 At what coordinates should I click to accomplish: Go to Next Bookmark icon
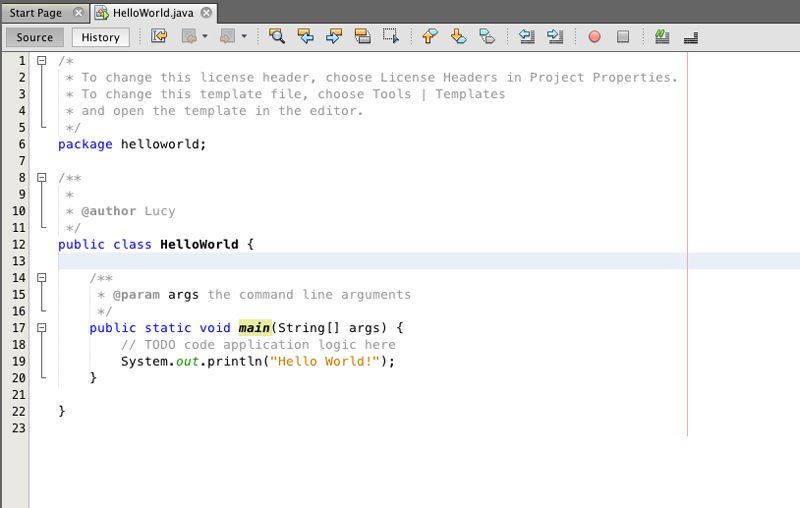pyautogui.click(x=458, y=36)
